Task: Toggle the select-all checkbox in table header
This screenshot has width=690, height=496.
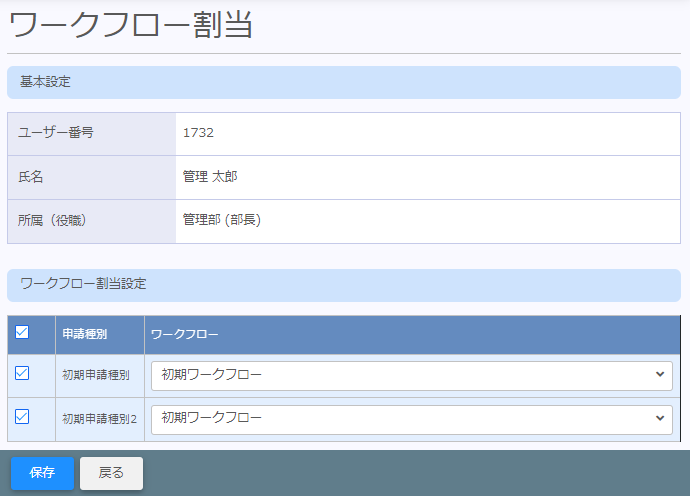Action: pos(22,333)
